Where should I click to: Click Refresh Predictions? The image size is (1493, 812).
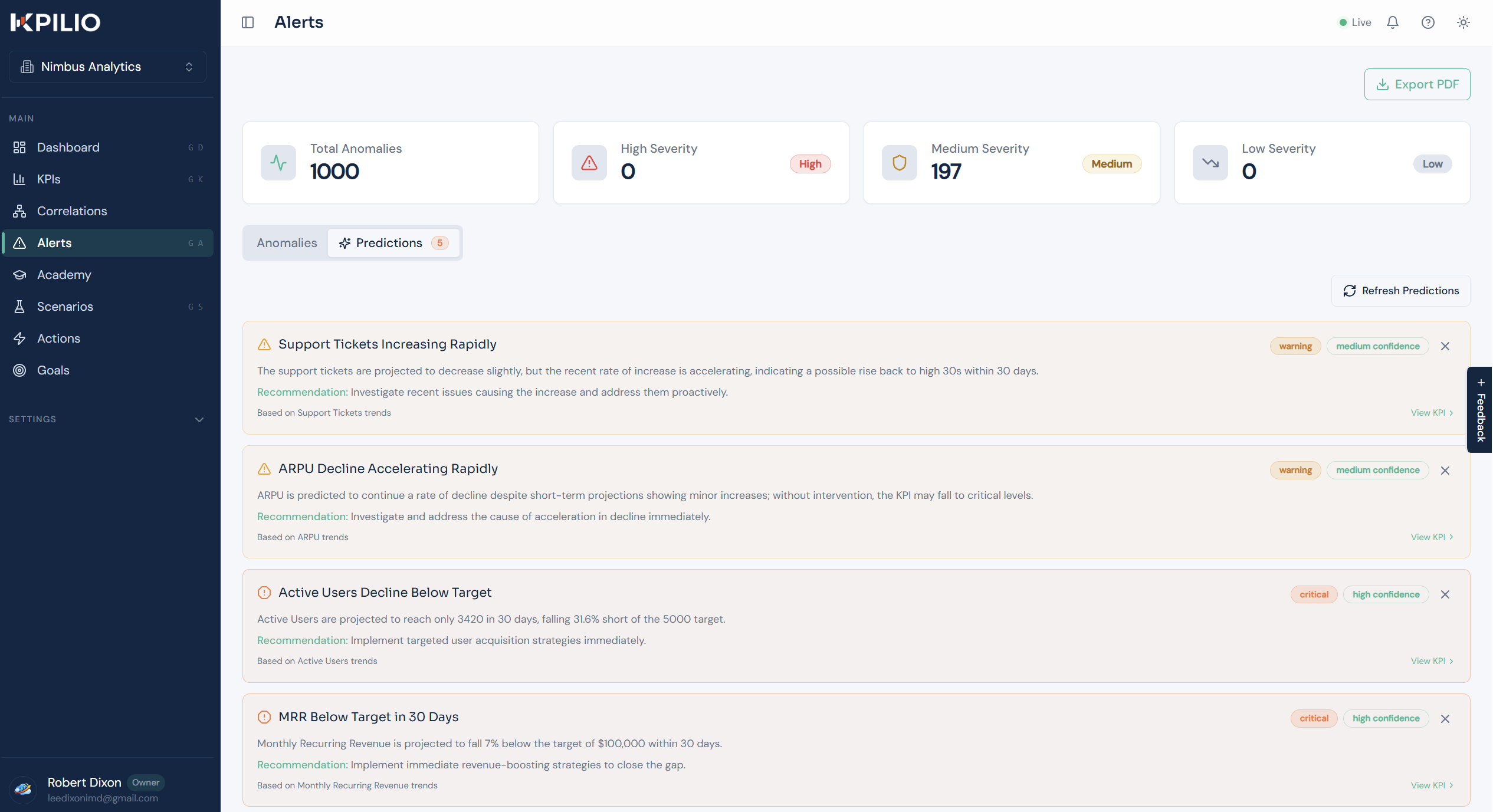click(1400, 291)
